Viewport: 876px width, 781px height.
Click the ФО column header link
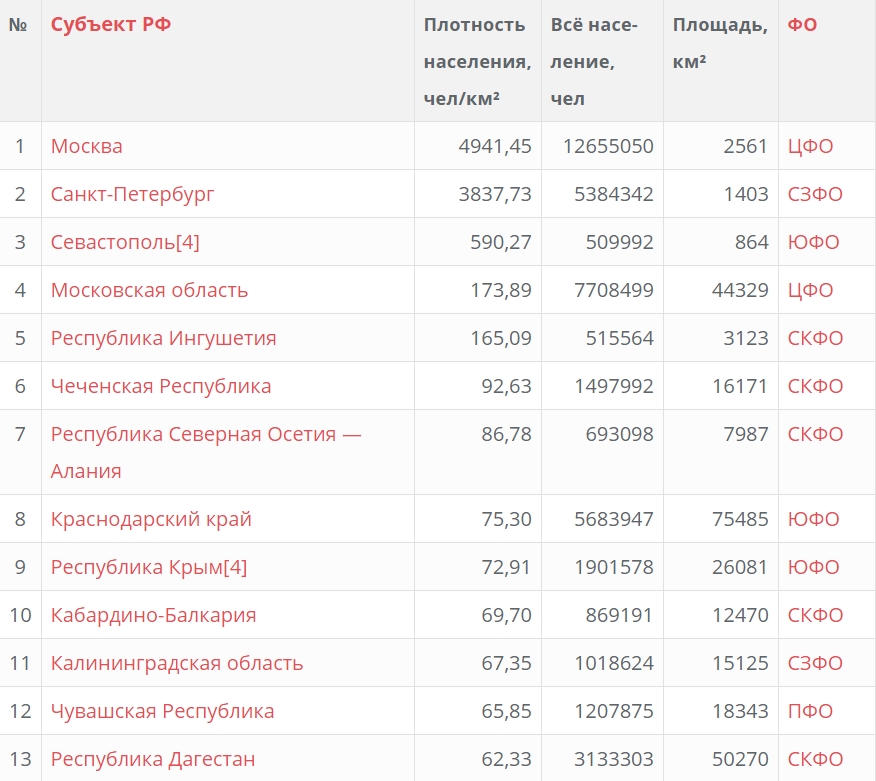[802, 25]
